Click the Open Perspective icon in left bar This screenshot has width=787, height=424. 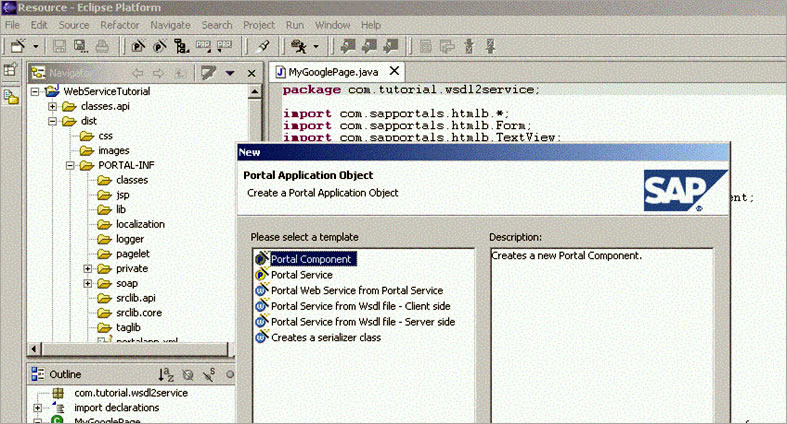(x=11, y=70)
